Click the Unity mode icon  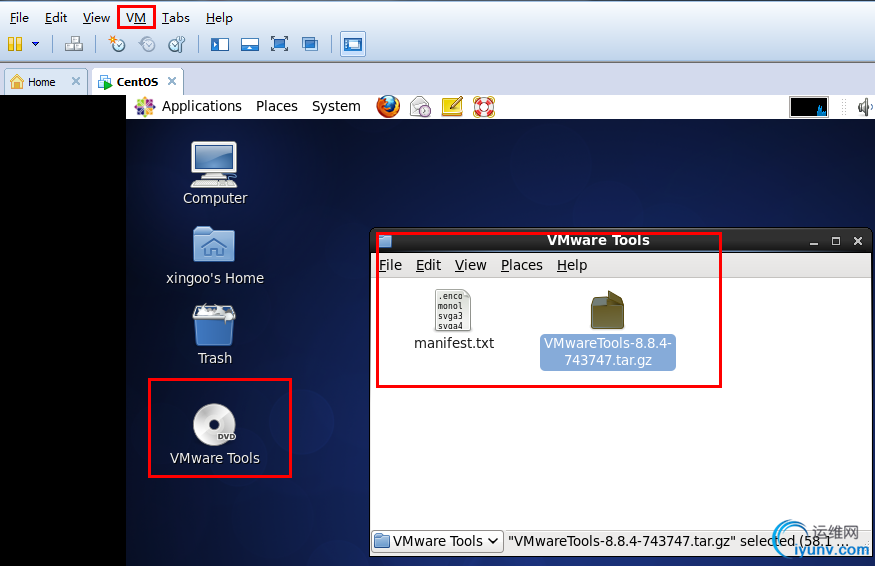(310, 44)
